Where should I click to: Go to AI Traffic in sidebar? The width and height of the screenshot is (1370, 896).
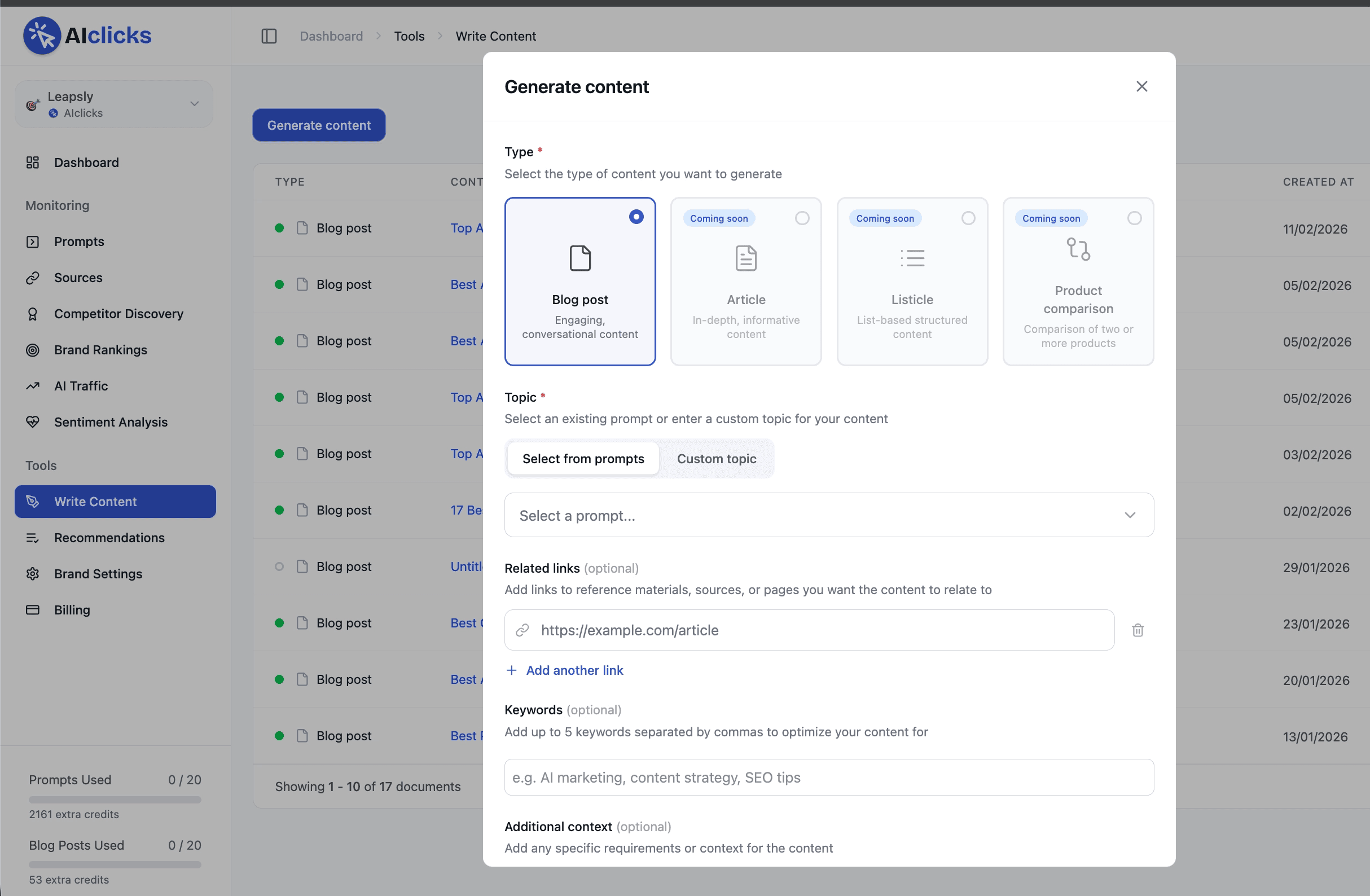(x=81, y=386)
